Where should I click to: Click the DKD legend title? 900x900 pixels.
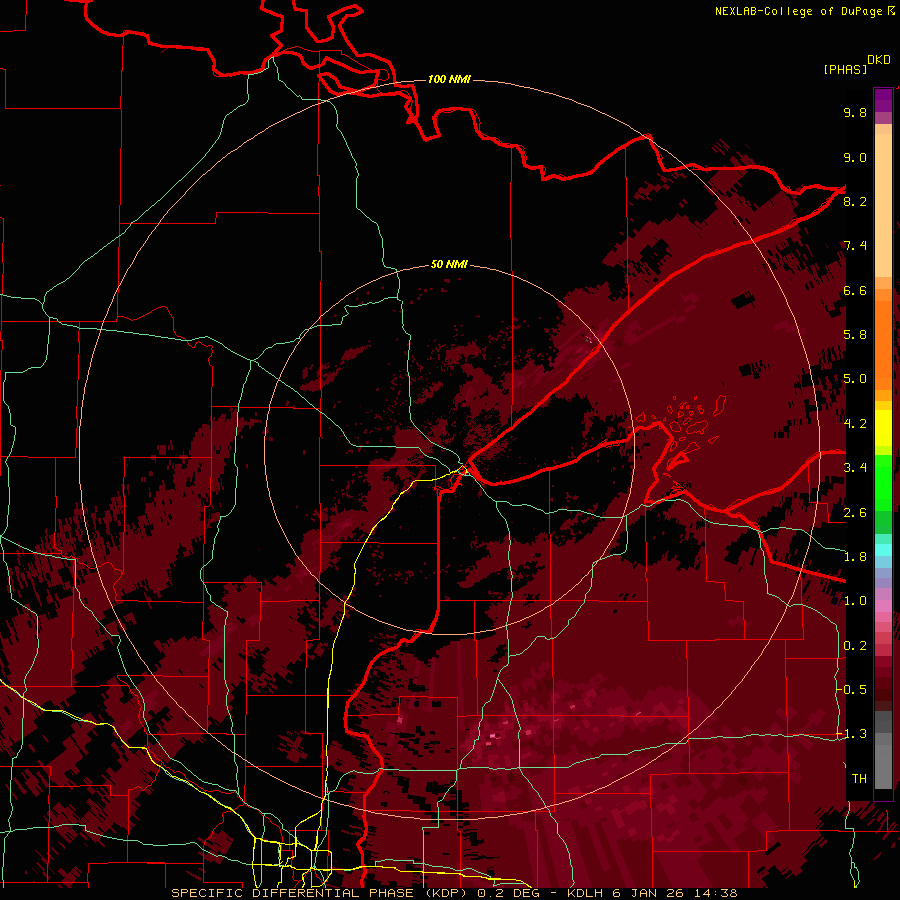click(878, 60)
